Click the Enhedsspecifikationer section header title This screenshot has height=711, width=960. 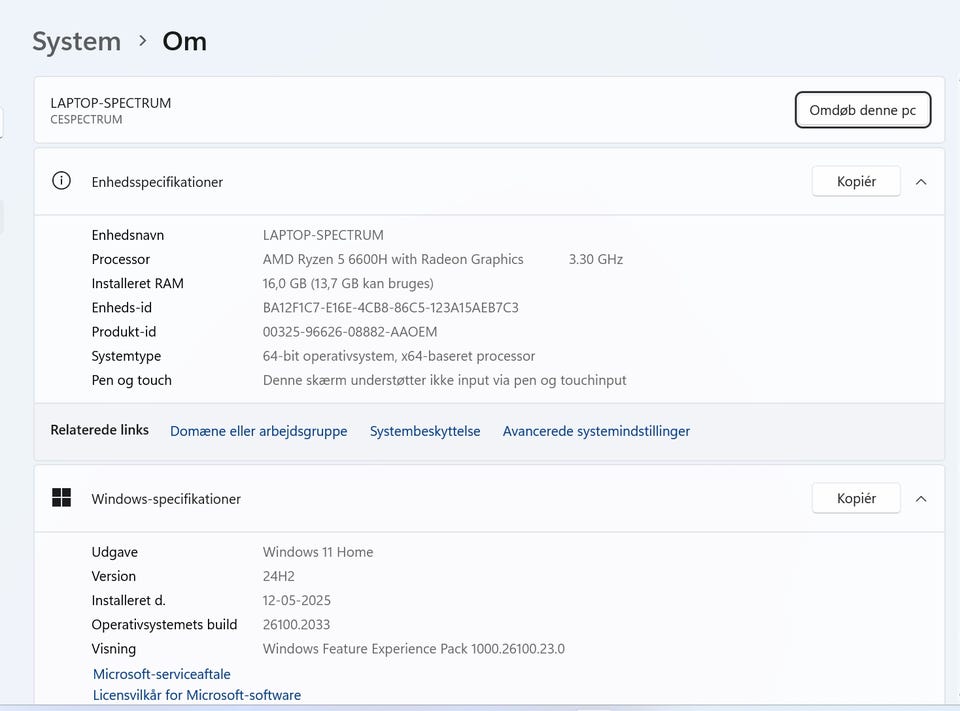(x=157, y=182)
